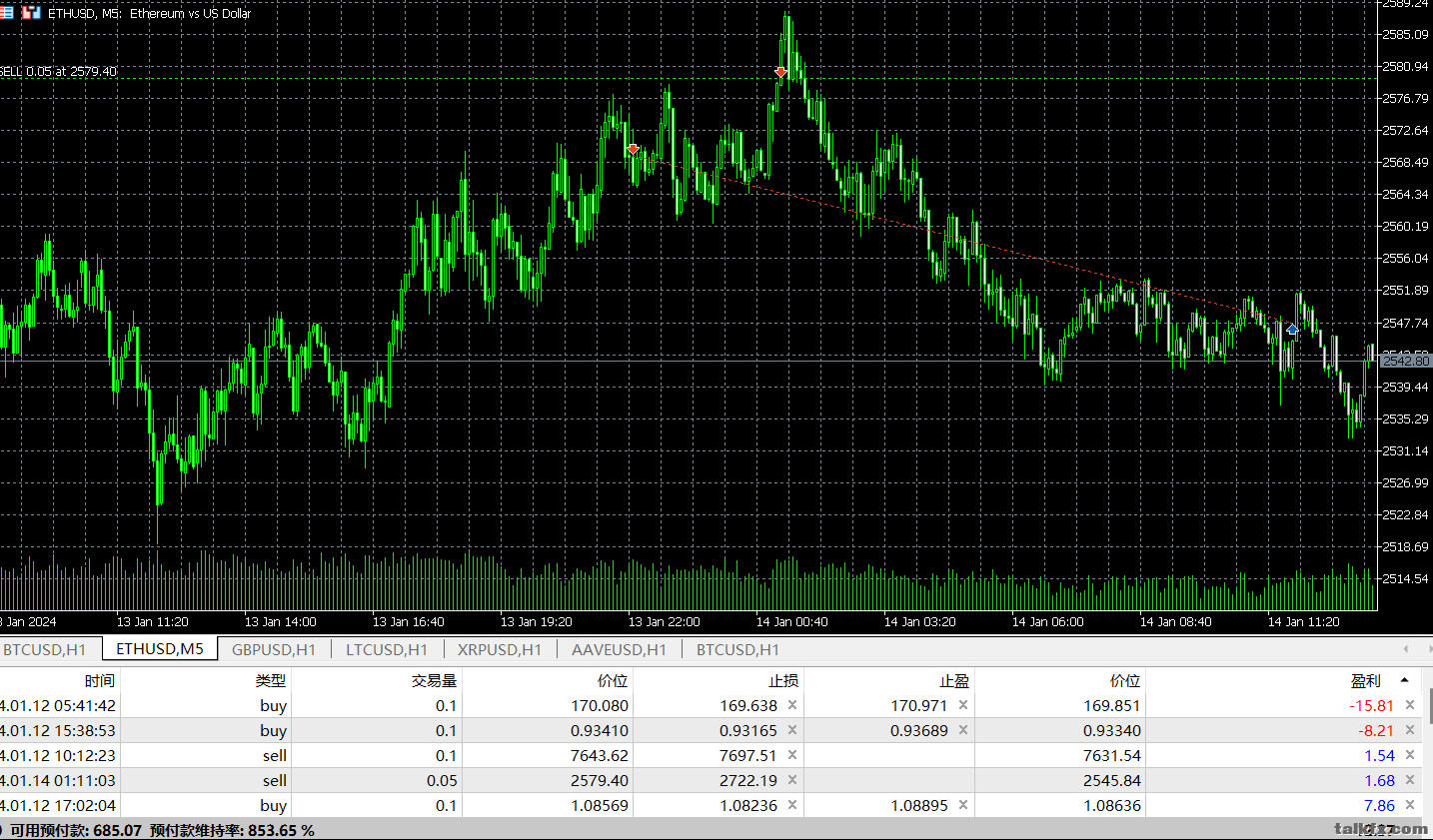The height and width of the screenshot is (840, 1433).
Task: Remove take profit 1.08895
Action: coord(963,805)
